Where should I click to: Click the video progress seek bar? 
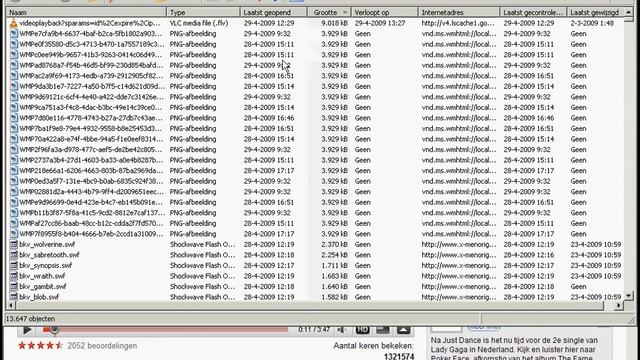[165, 330]
